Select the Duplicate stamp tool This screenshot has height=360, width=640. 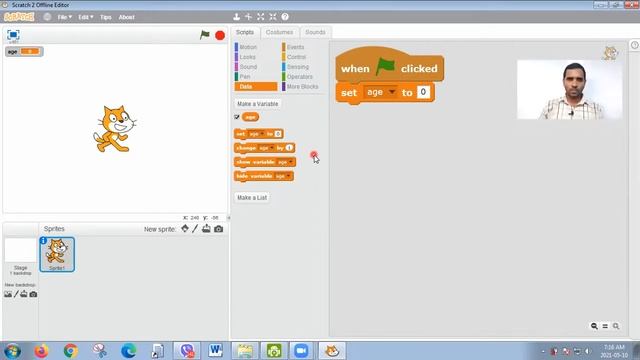pyautogui.click(x=236, y=17)
